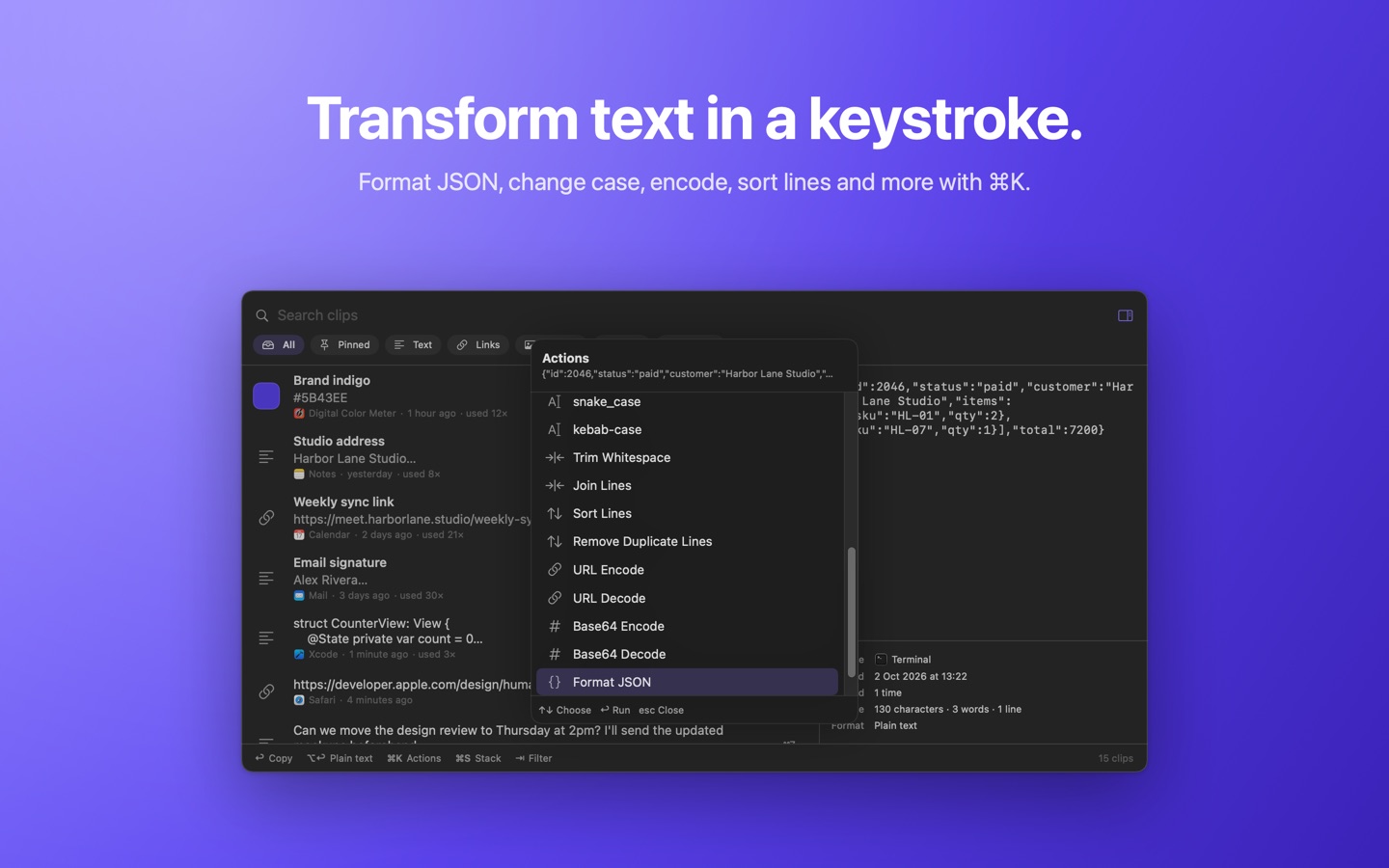Click the Xcode app icon
The height and width of the screenshot is (868, 1389).
[x=299, y=655]
